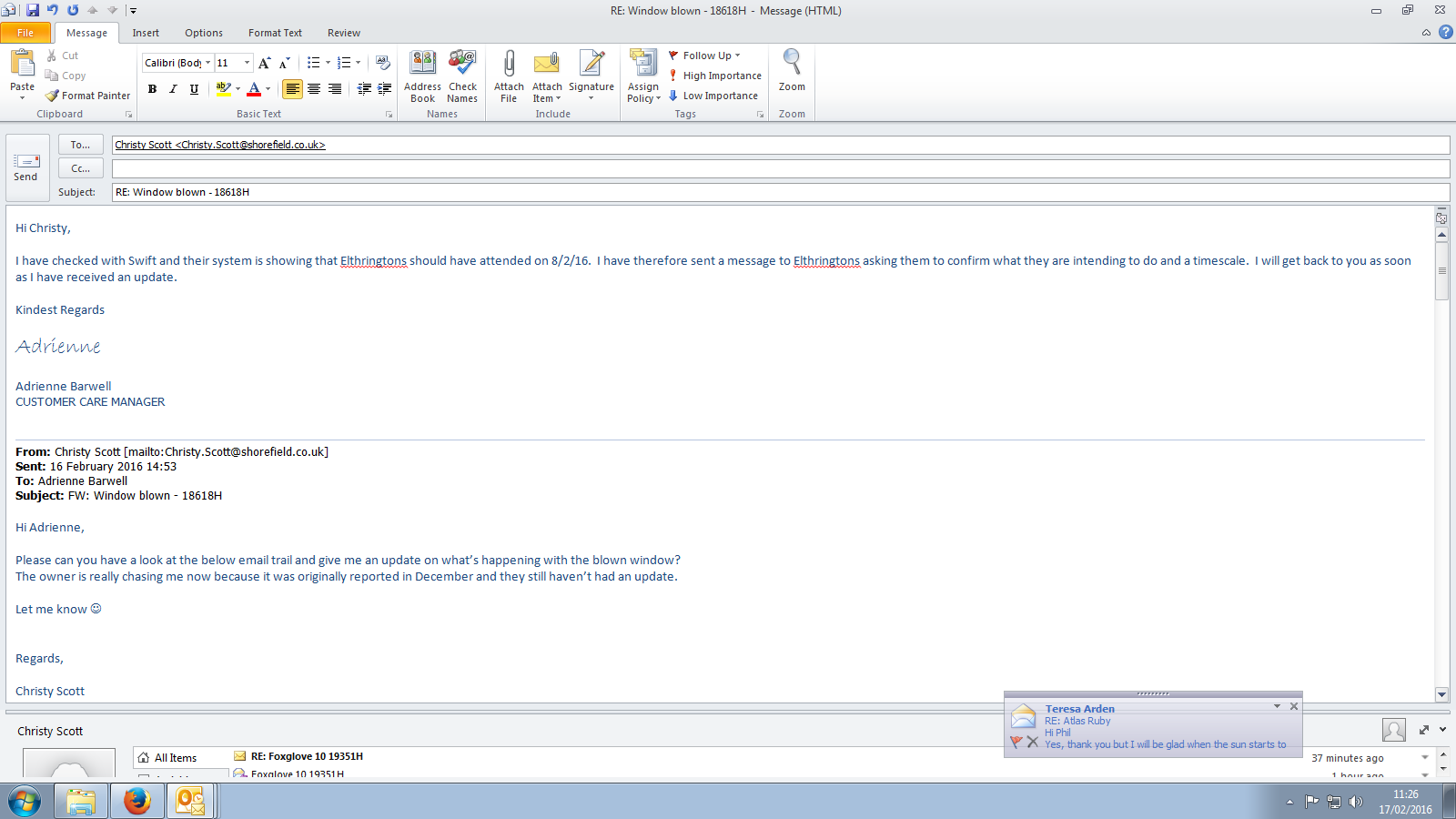
Task: Open the font name dropdown
Action: tap(207, 63)
